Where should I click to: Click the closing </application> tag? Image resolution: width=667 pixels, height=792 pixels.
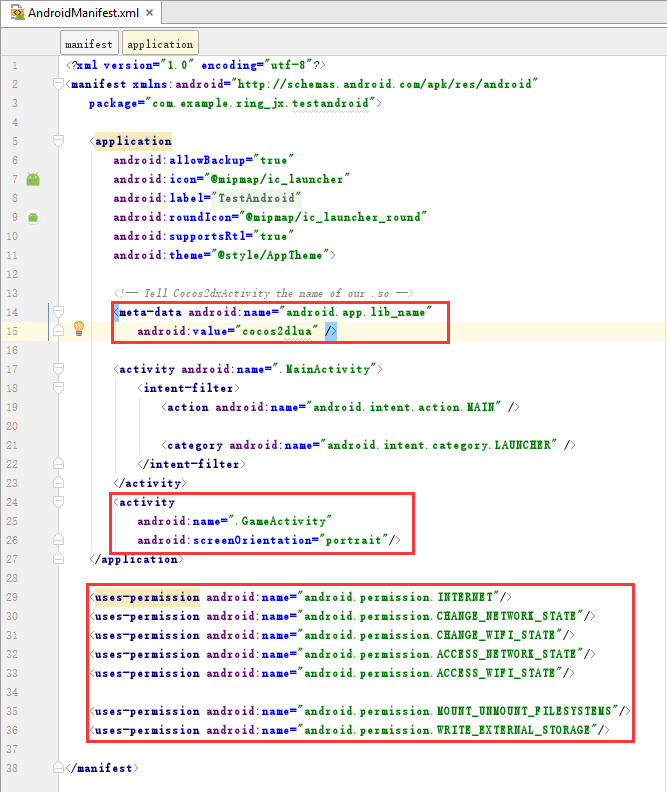point(136,559)
